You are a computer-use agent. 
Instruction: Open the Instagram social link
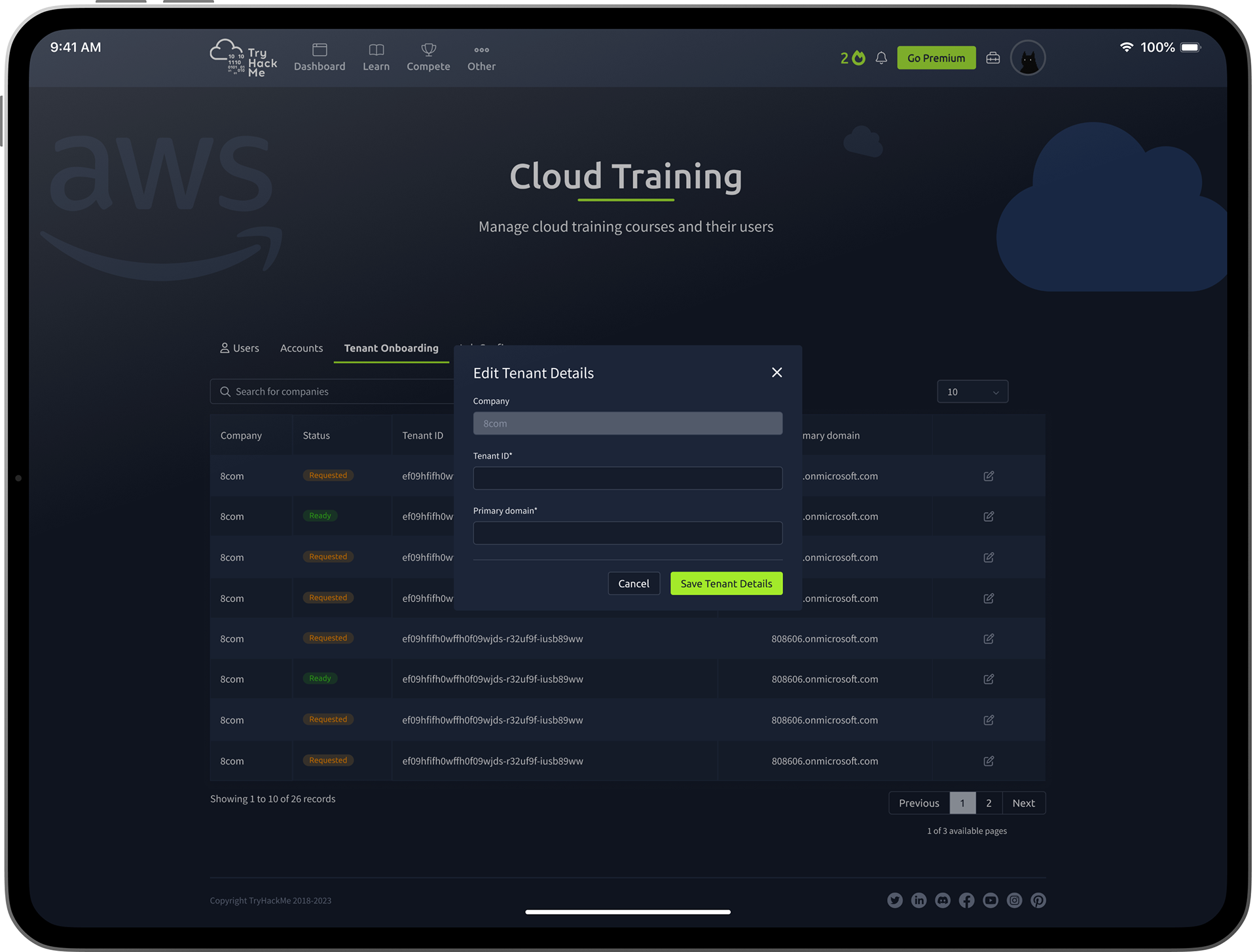click(x=1014, y=900)
